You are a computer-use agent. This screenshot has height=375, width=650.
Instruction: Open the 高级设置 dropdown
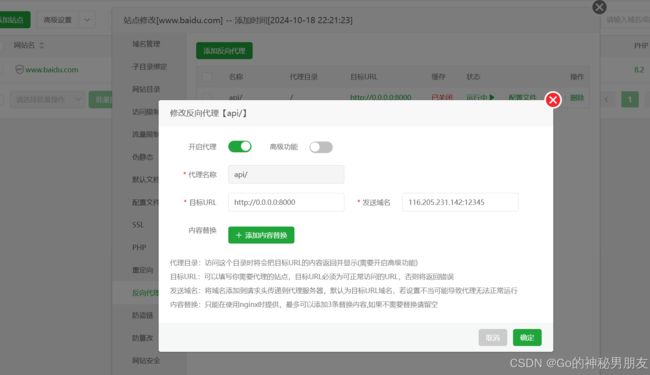point(67,20)
